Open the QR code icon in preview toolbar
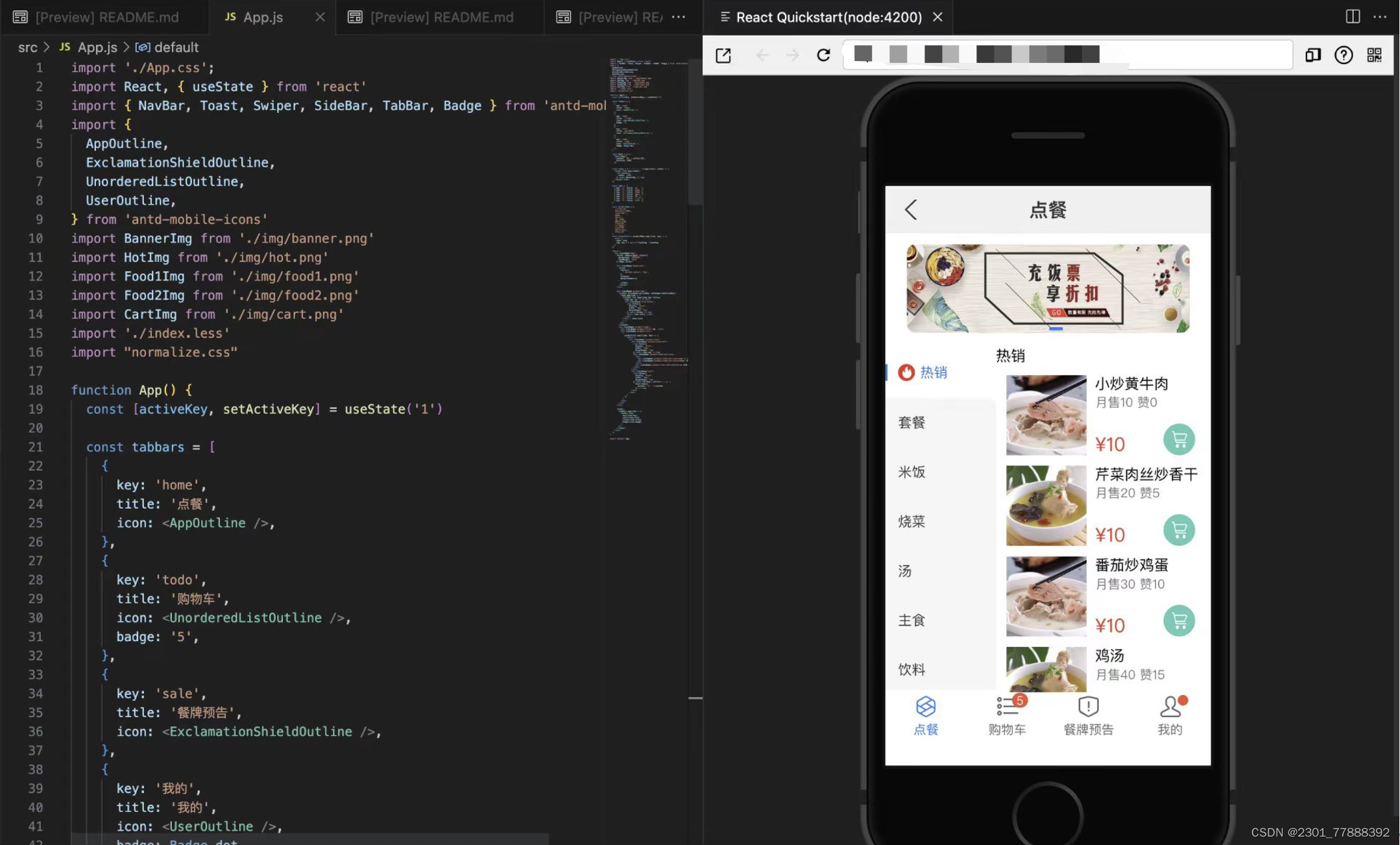This screenshot has width=1400, height=845. point(1374,55)
